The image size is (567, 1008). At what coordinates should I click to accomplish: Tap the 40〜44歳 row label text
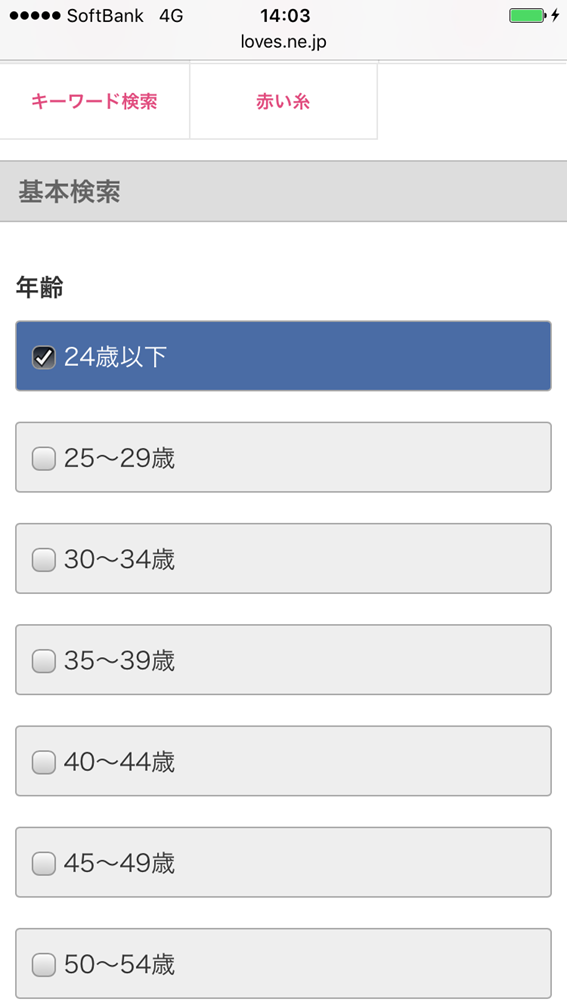point(119,762)
